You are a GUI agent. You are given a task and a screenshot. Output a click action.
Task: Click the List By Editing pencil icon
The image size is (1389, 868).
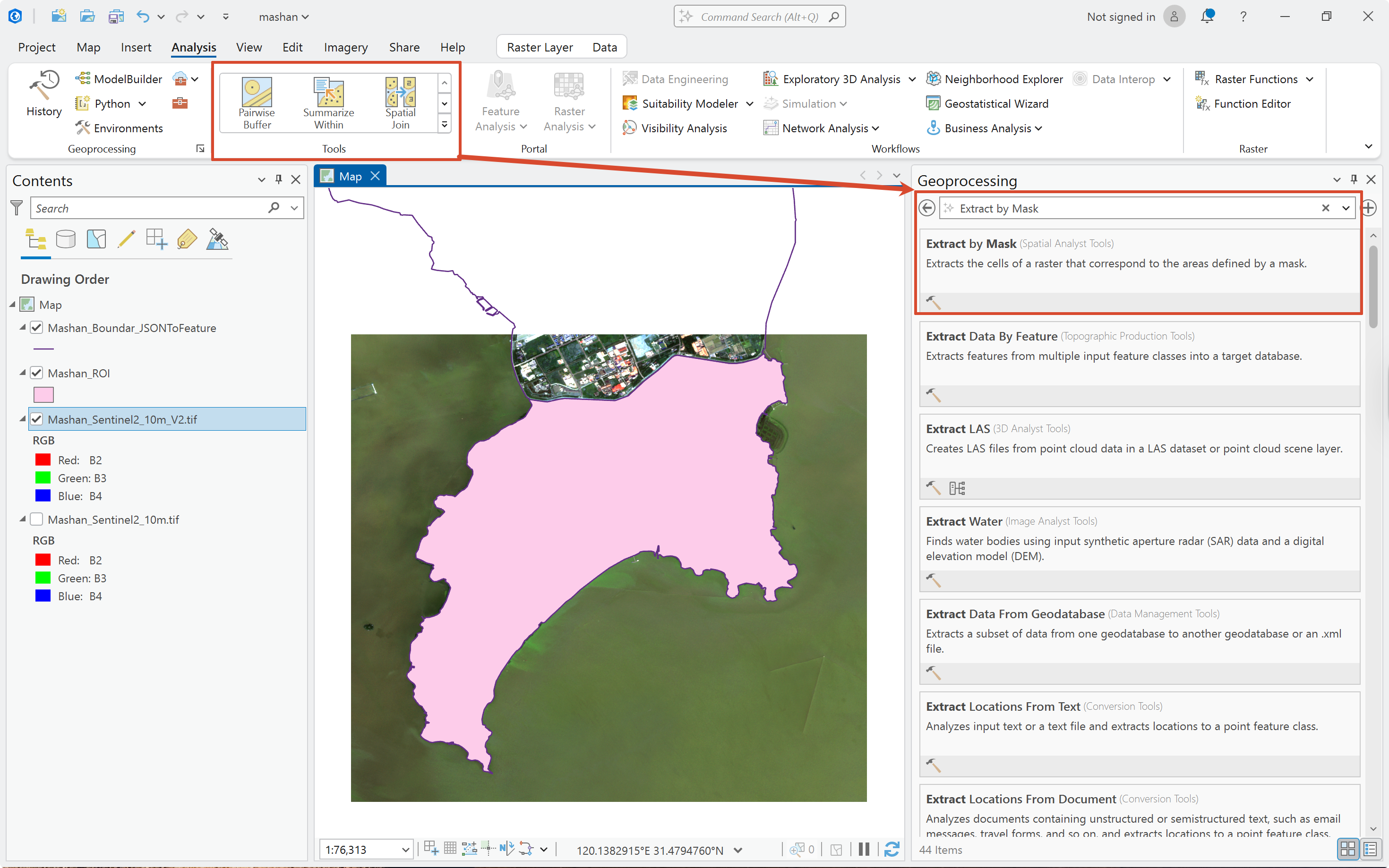126,239
